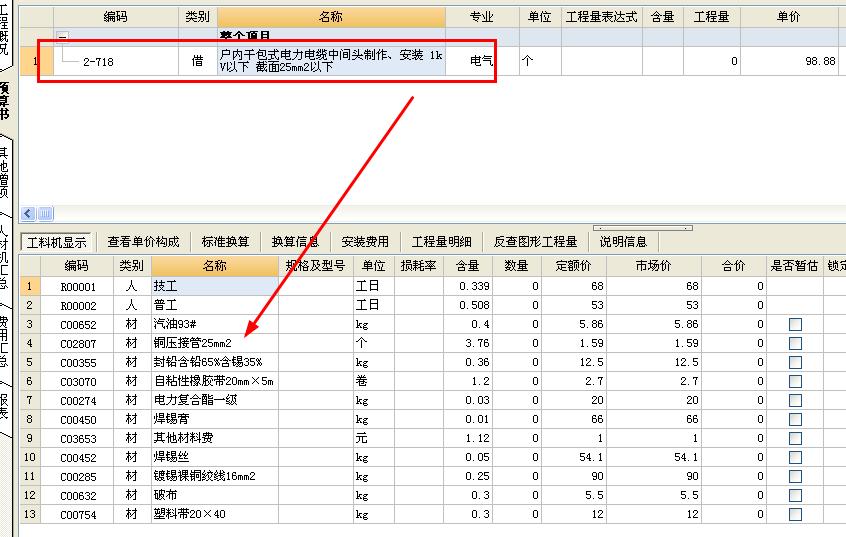Switch to 其他措项 side tab
Viewport: 846px width, 537px height.
coord(5,172)
